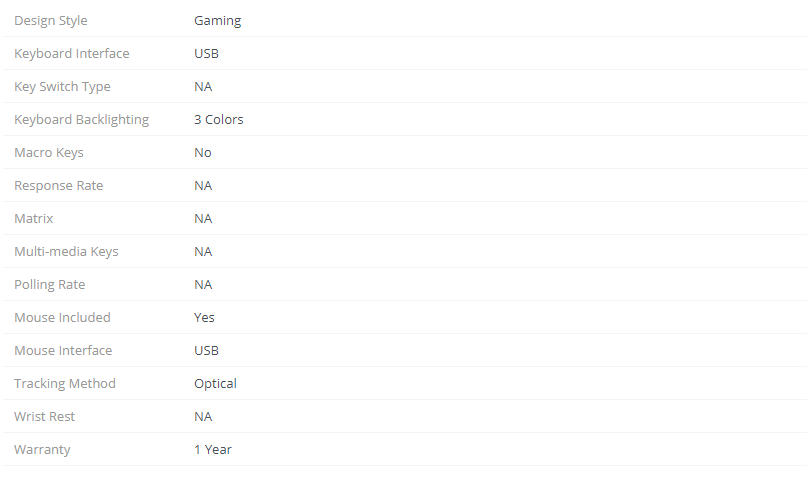Select the No value for Macro Keys
This screenshot has height=477, width=811.
(203, 153)
